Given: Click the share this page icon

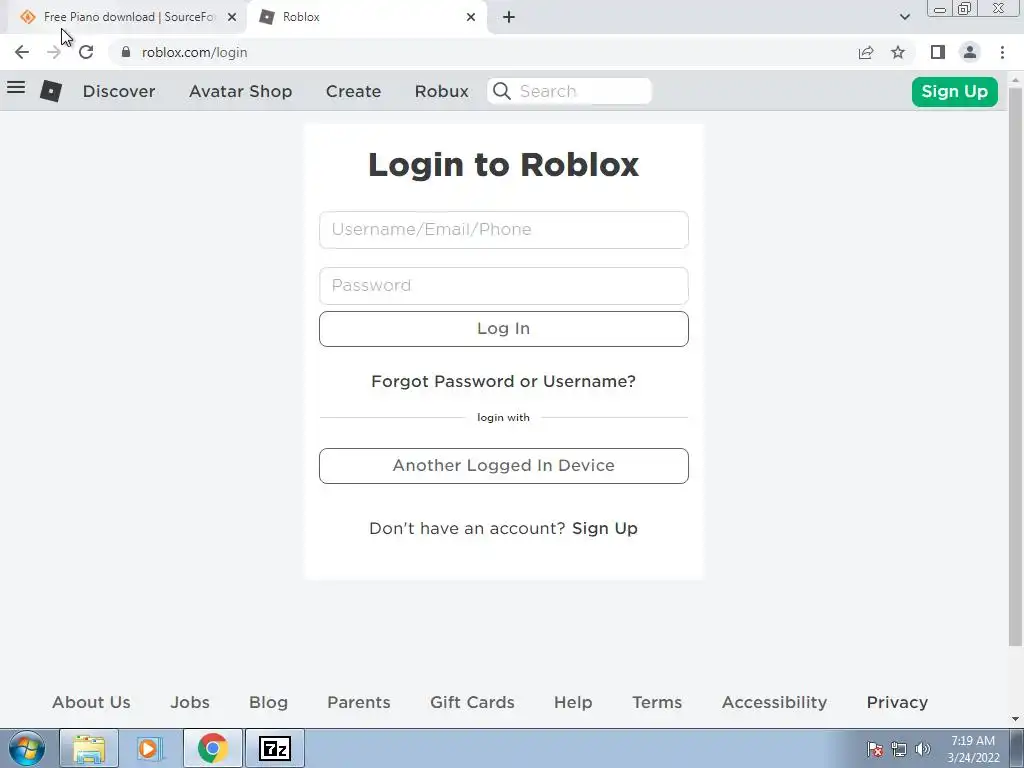Looking at the screenshot, I should click(866, 52).
